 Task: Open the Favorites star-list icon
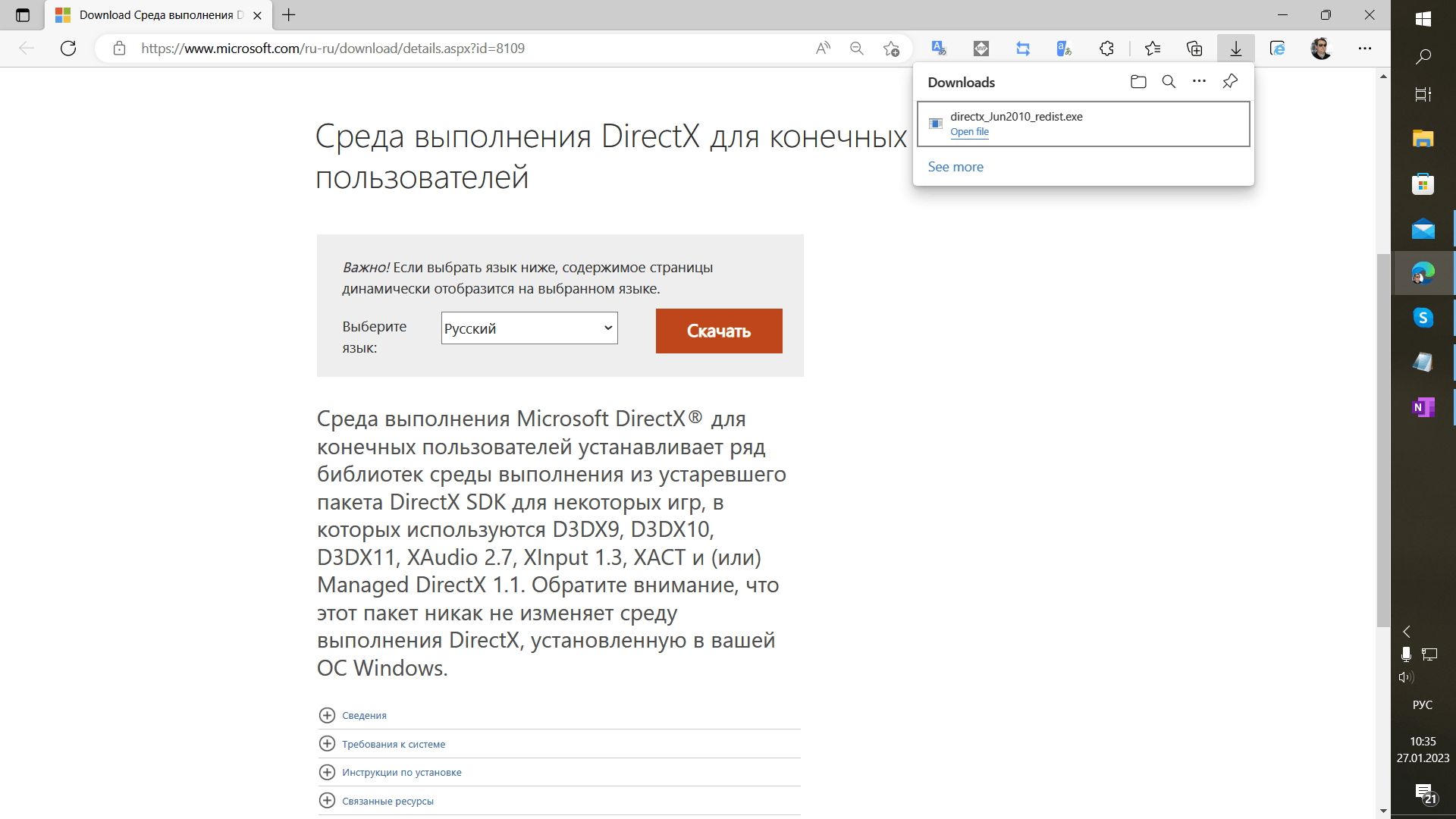[x=1153, y=49]
